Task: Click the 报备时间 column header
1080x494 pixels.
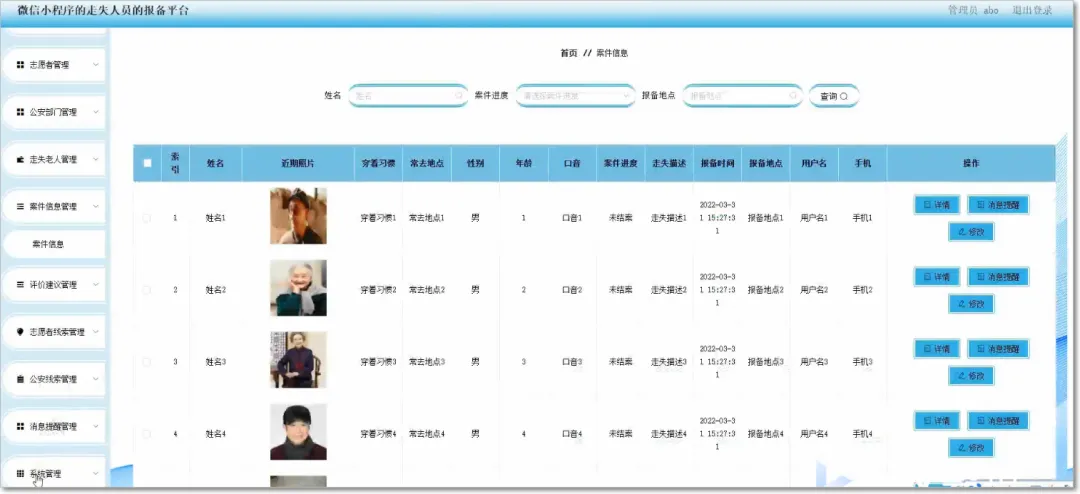Action: click(x=718, y=163)
